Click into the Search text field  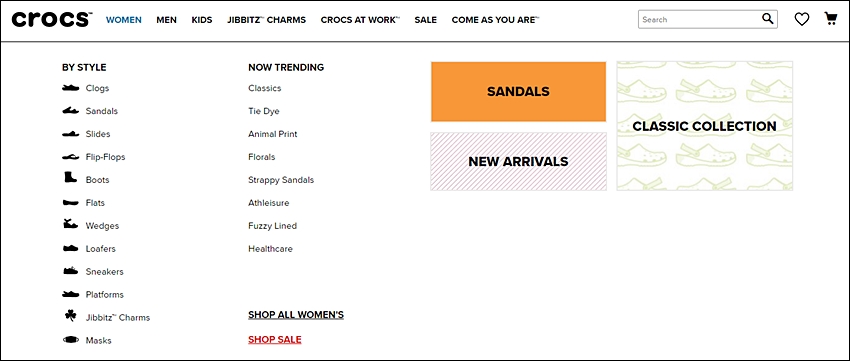699,20
